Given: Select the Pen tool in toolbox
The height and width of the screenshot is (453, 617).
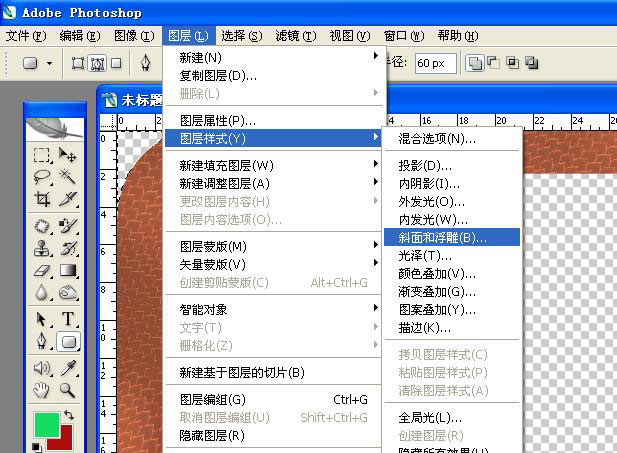Looking at the screenshot, I should [42, 341].
